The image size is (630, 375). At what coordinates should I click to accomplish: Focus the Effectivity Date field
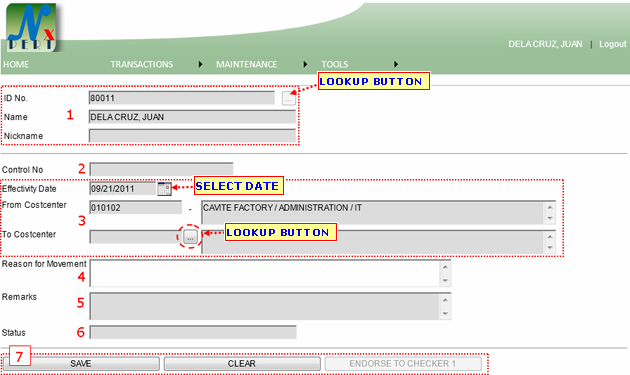click(123, 189)
